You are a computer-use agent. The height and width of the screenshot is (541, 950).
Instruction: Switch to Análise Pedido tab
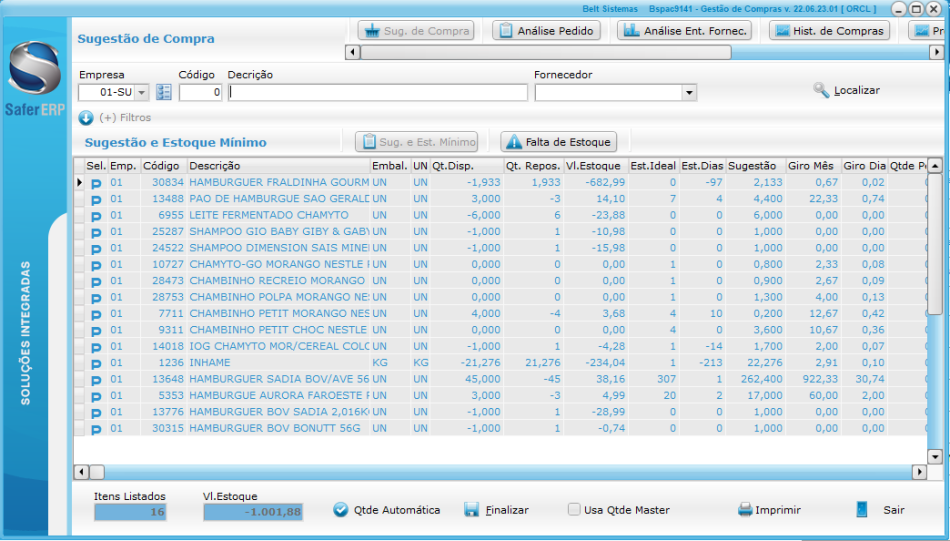click(546, 31)
